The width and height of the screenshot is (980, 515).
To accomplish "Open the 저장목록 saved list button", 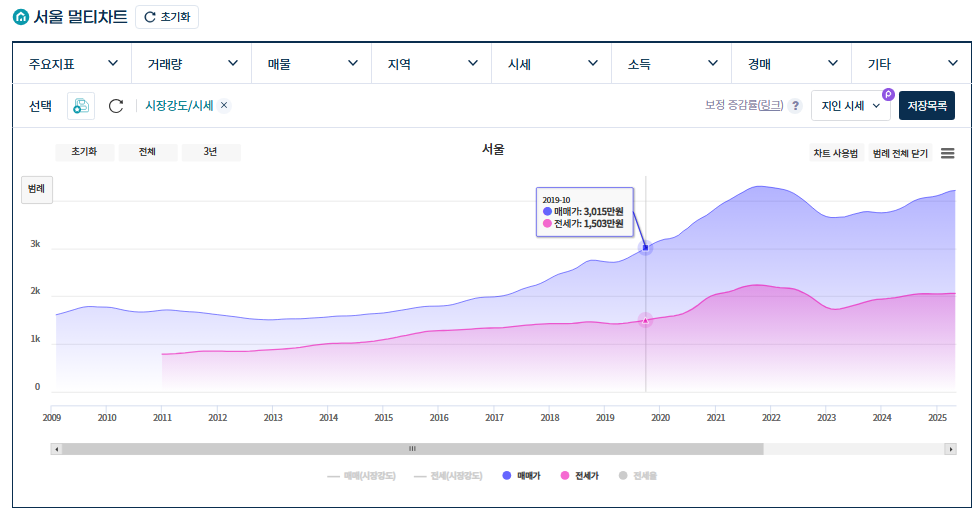I will click(x=927, y=106).
